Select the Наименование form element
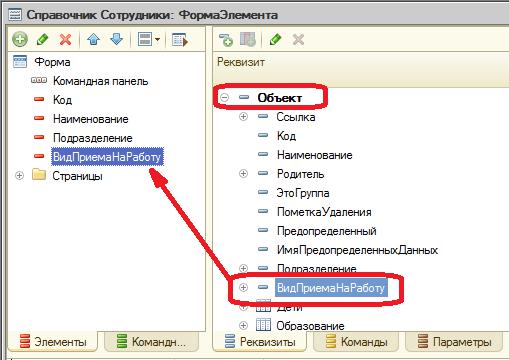The height and width of the screenshot is (360, 509). pyautogui.click(x=91, y=119)
